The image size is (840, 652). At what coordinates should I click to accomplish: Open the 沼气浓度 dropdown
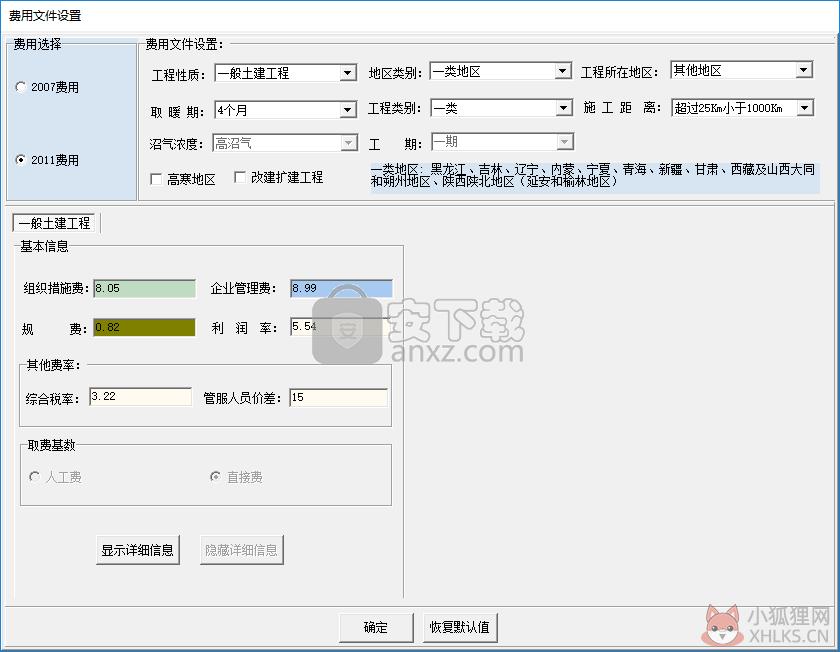[349, 143]
